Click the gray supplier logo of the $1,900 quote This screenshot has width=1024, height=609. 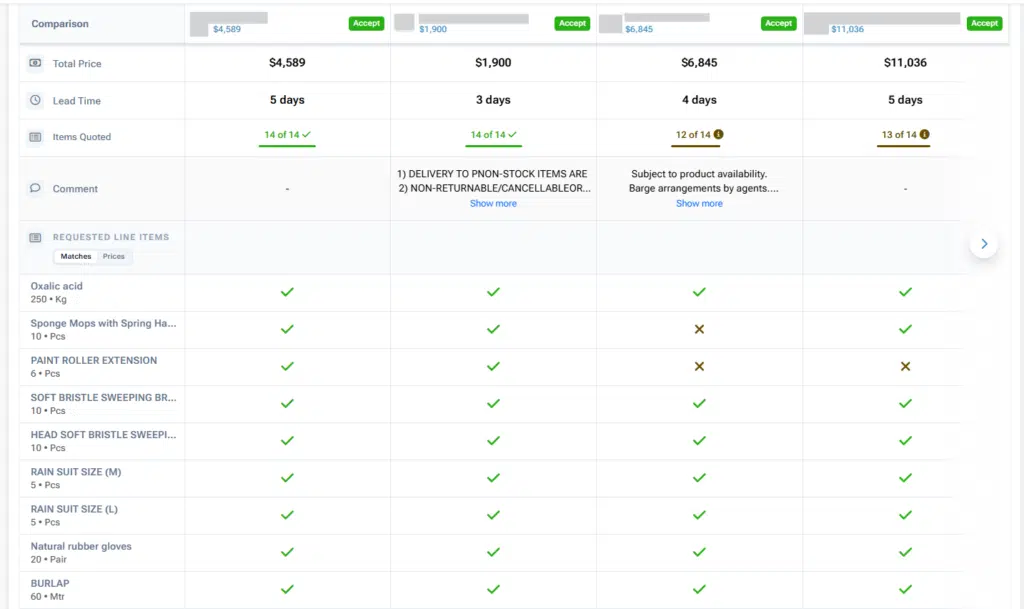click(x=404, y=22)
